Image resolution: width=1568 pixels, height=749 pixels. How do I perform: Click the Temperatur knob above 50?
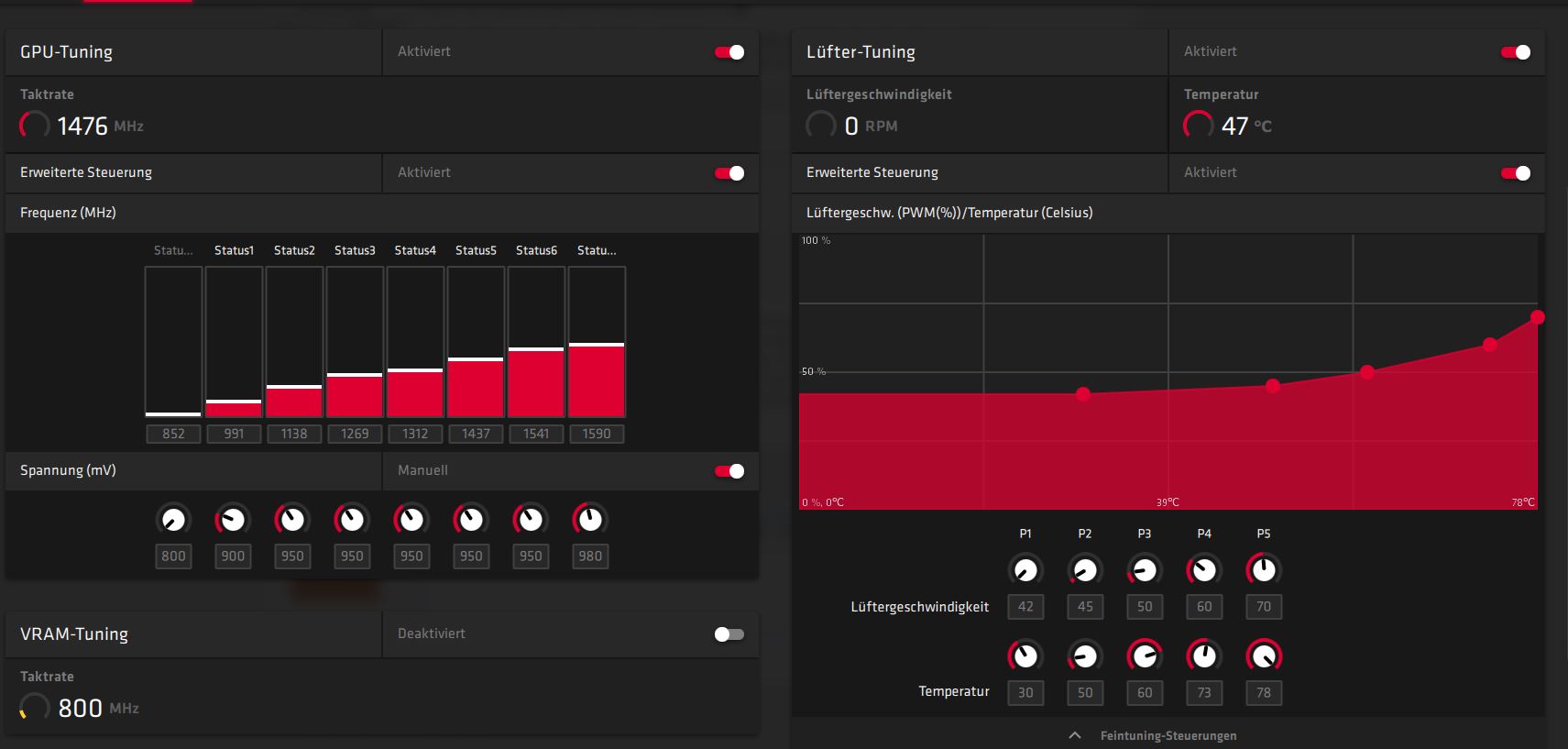pos(1085,655)
